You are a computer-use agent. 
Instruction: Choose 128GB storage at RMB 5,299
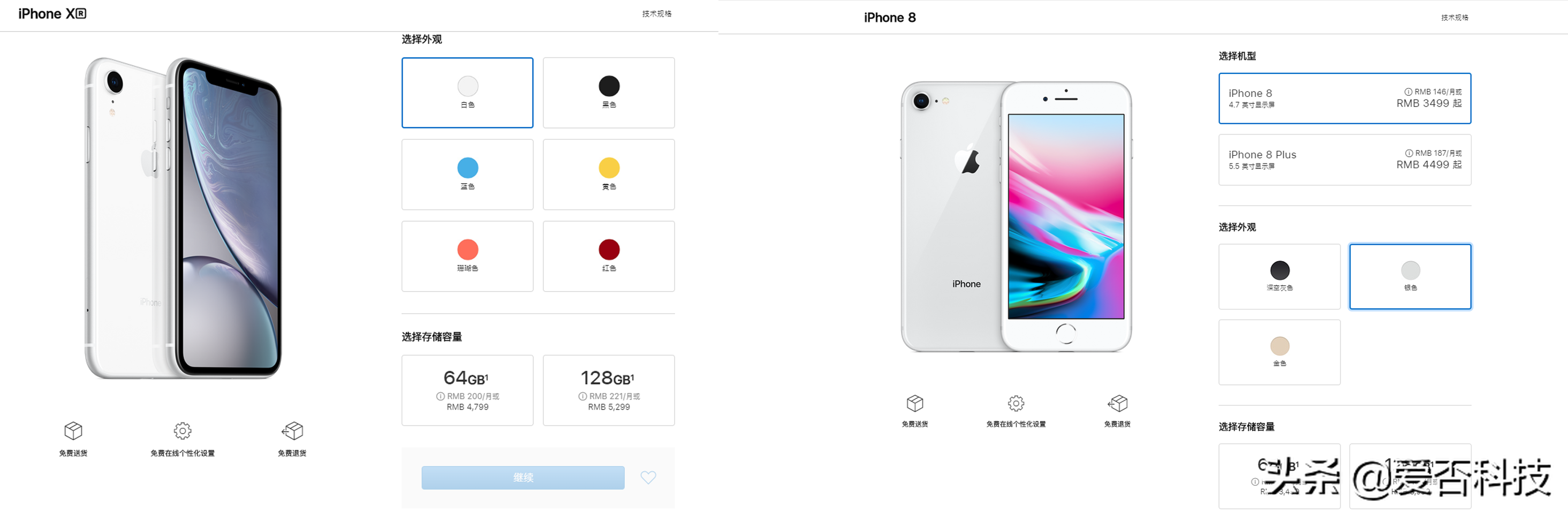[609, 390]
